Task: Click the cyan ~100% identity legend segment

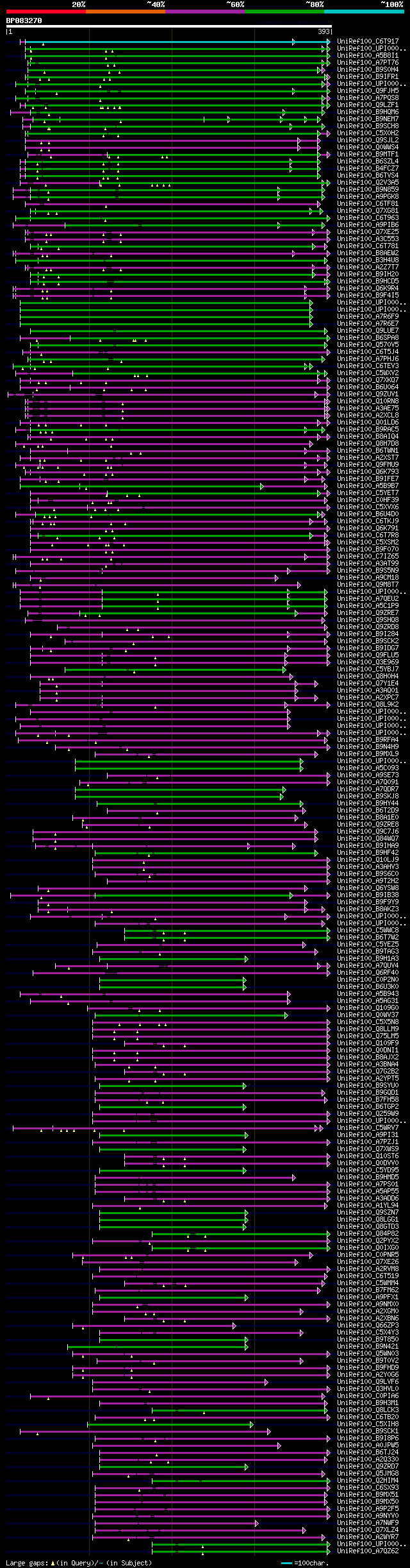Action: (364, 12)
